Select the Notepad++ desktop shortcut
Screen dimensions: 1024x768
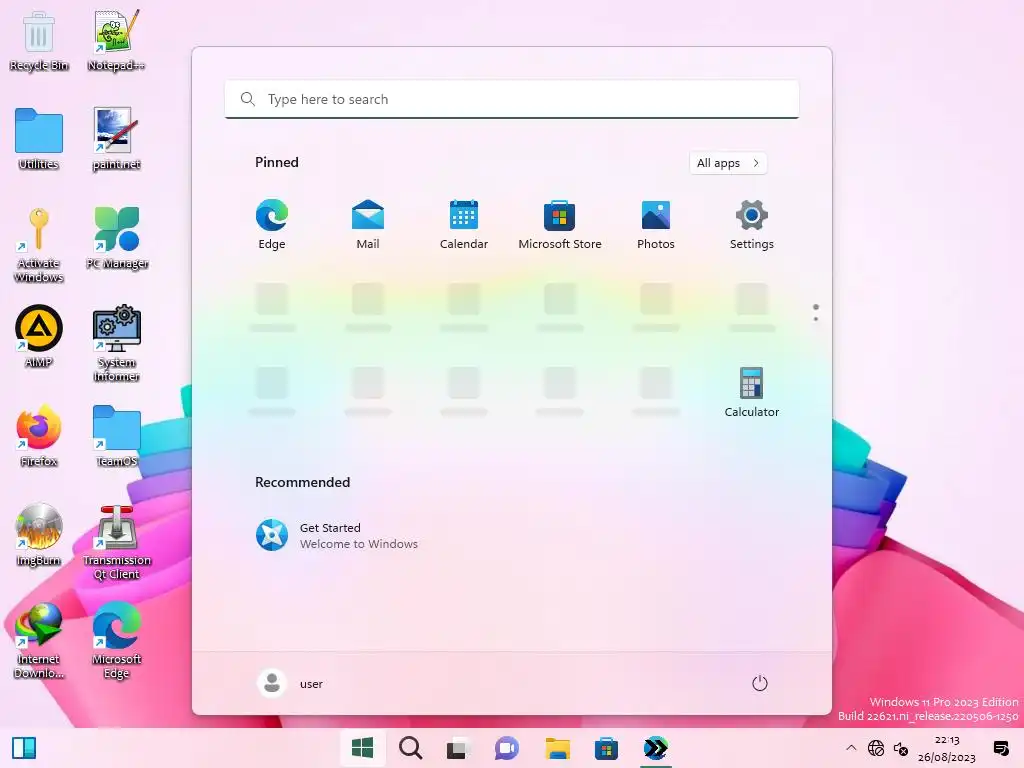coord(116,40)
